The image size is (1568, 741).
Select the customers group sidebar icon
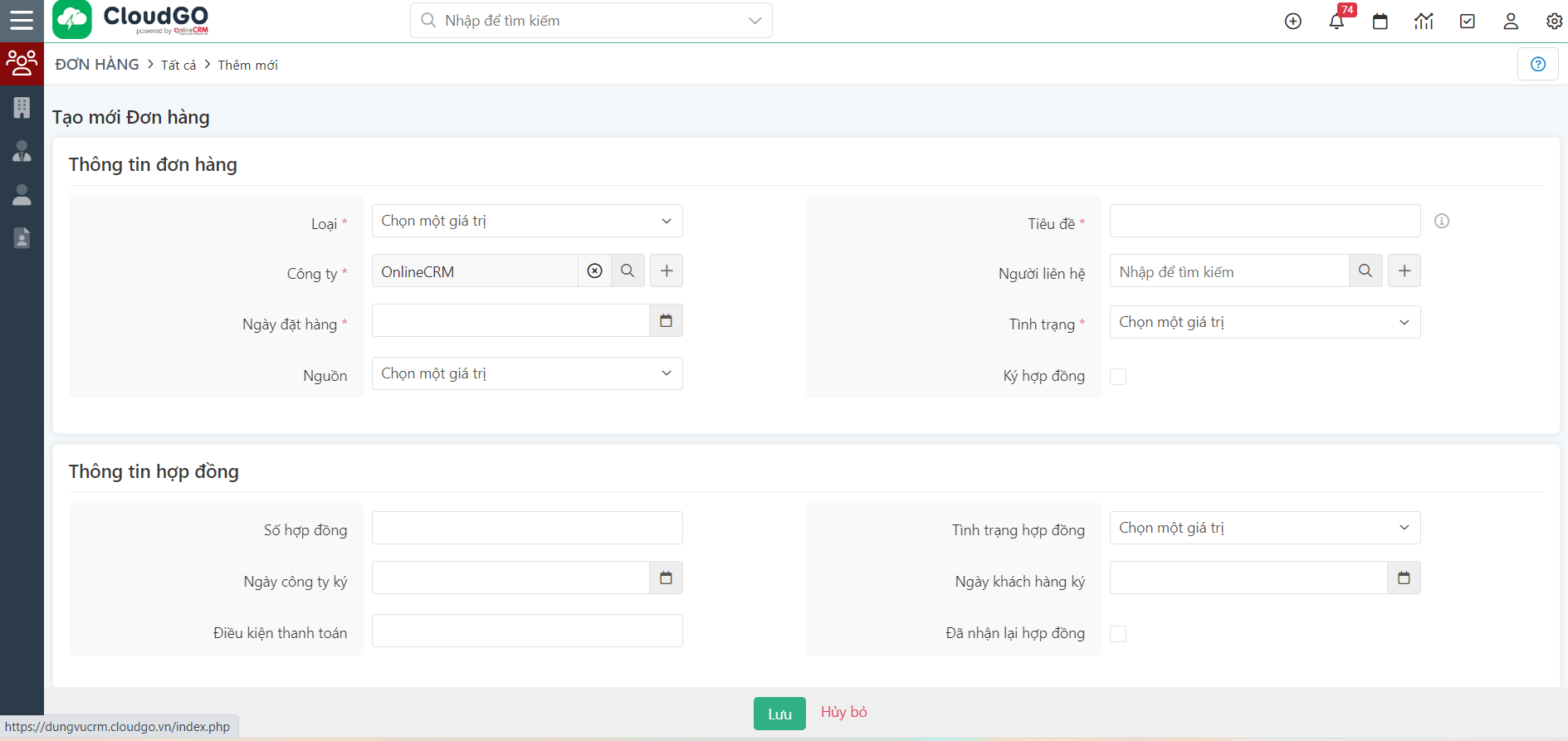22,64
